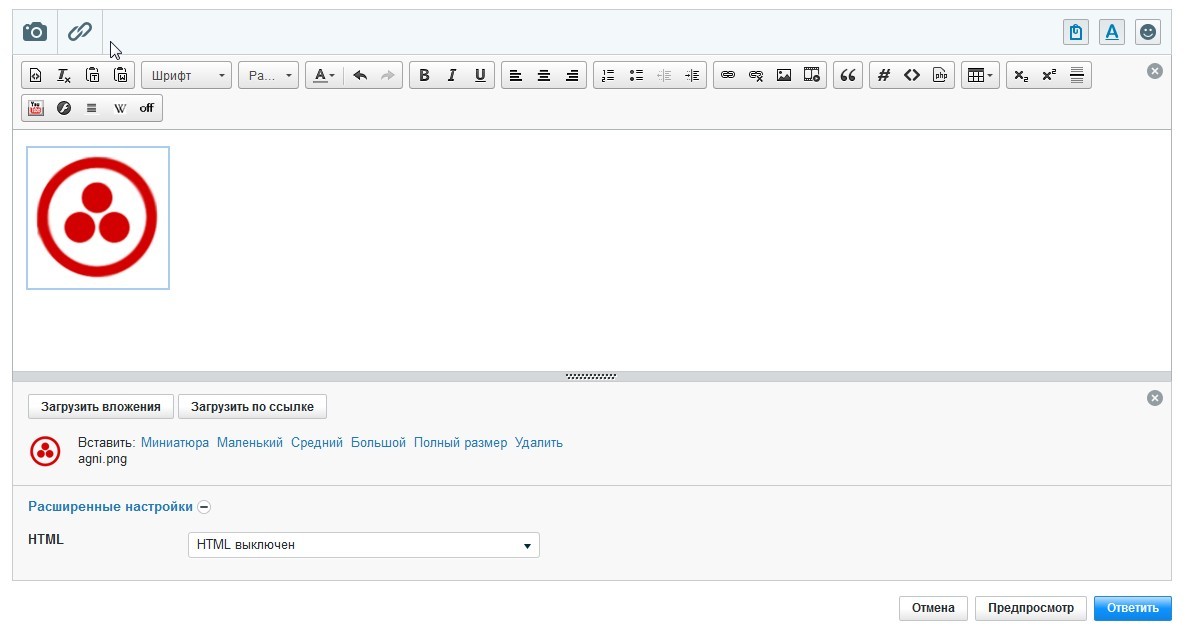Apply superscript formatting
This screenshot has height=637, width=1185.
click(x=1049, y=75)
